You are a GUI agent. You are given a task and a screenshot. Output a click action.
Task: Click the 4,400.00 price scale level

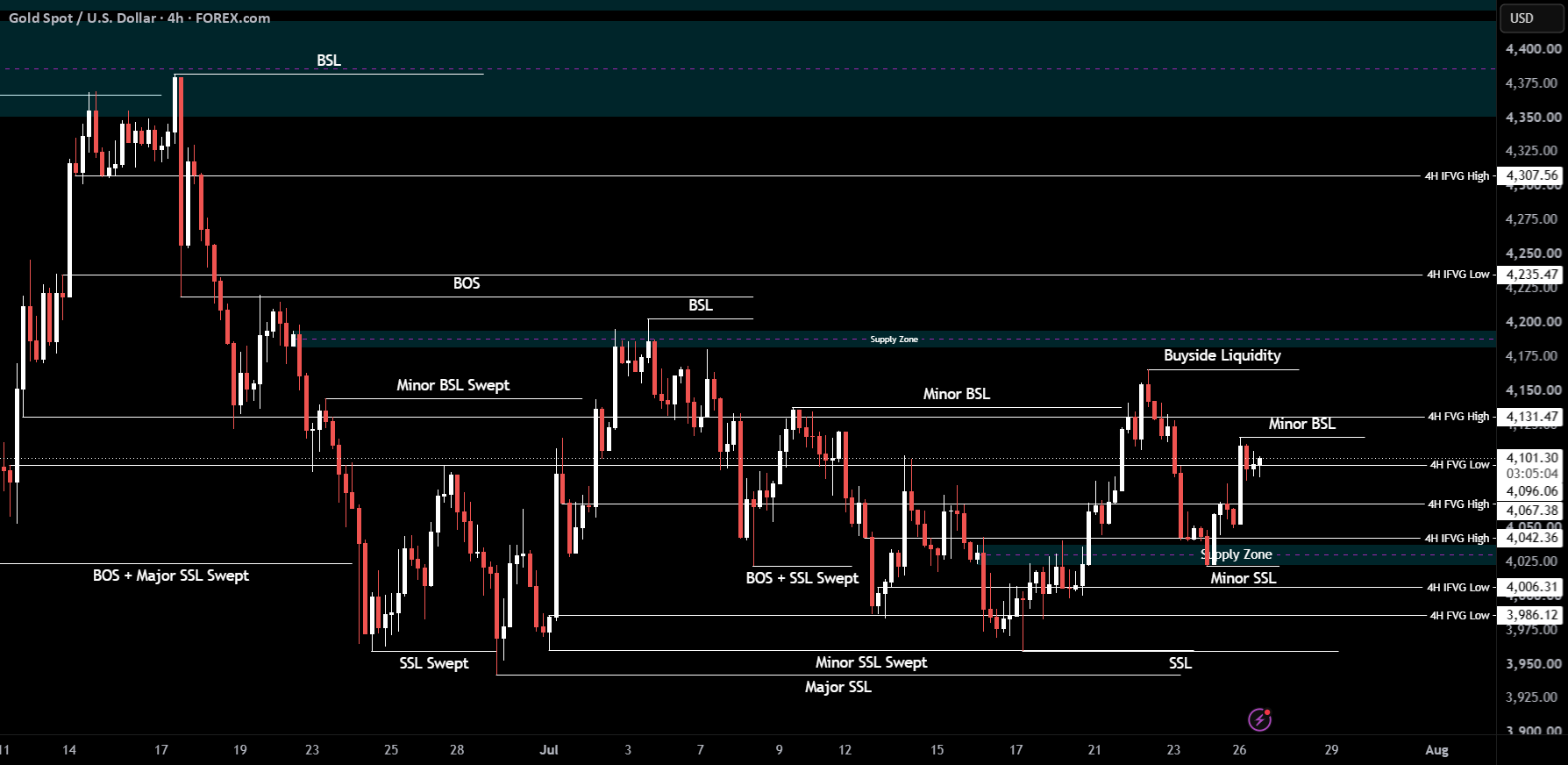(x=1533, y=49)
